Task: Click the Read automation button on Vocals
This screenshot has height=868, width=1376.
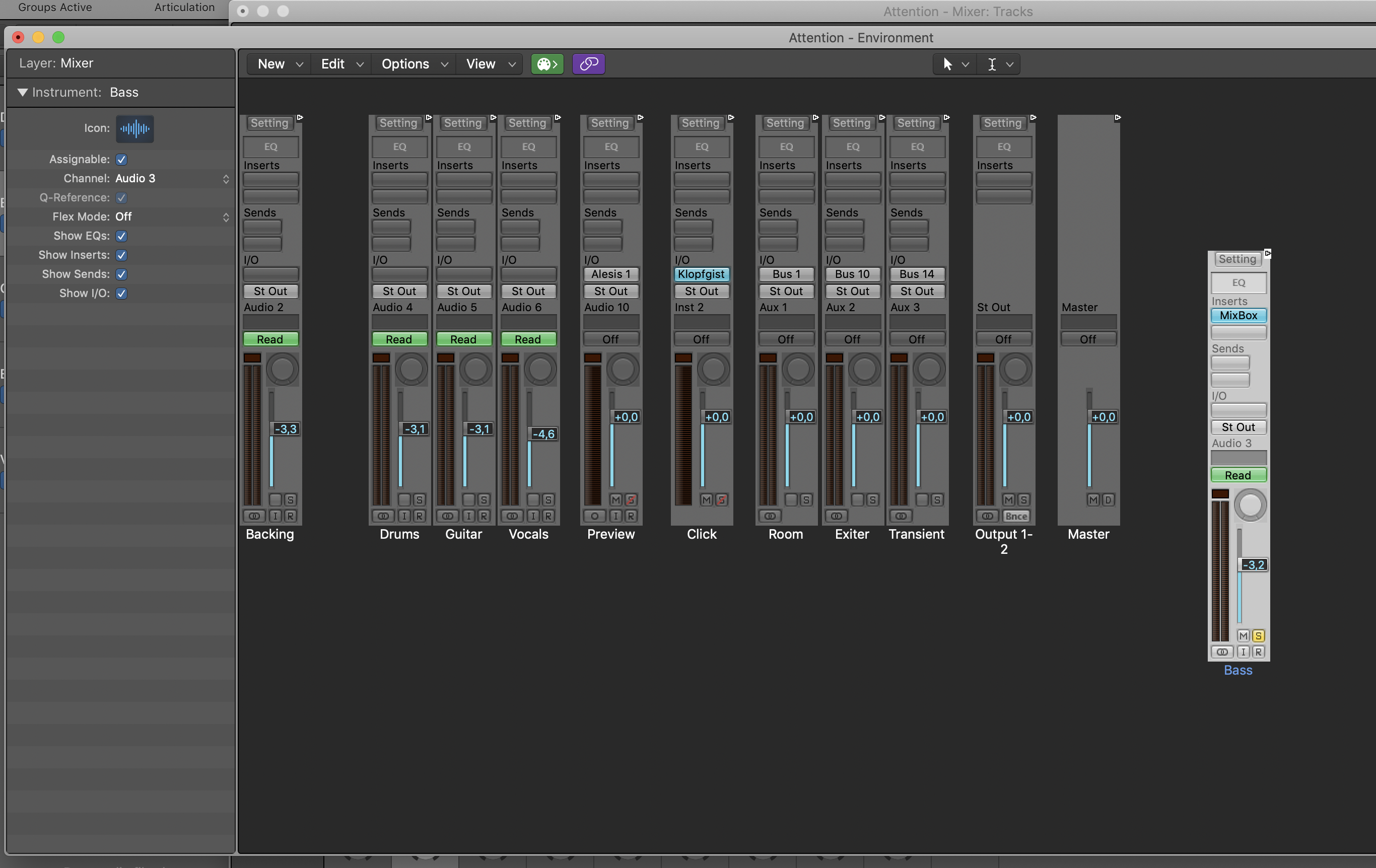Action: pyautogui.click(x=527, y=339)
